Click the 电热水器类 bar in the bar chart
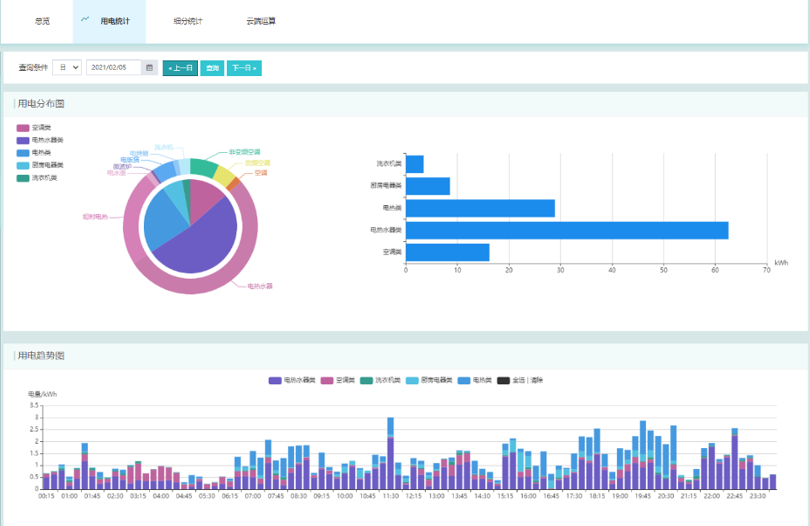The height and width of the screenshot is (526, 810). 566,230
